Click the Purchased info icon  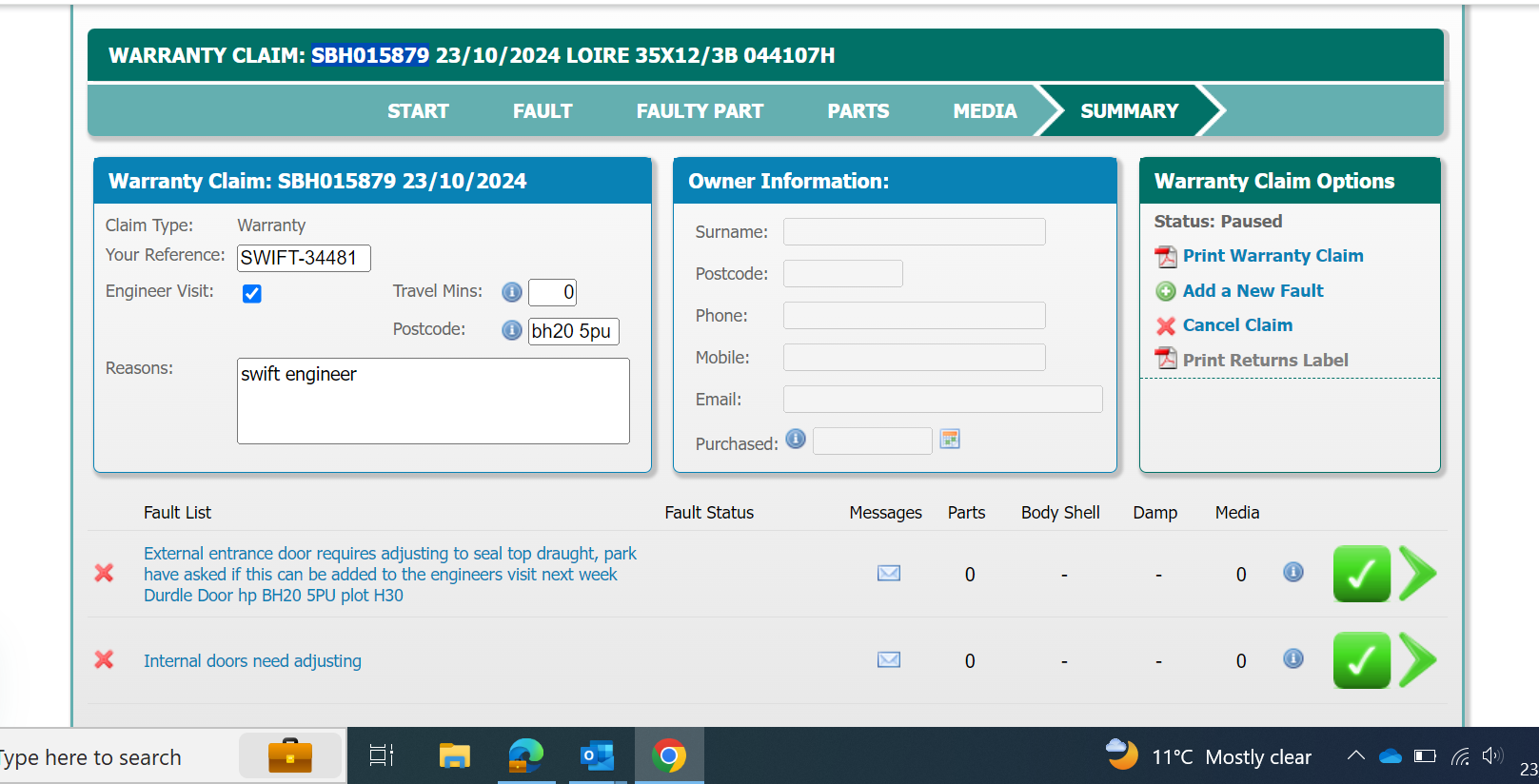pyautogui.click(x=796, y=439)
